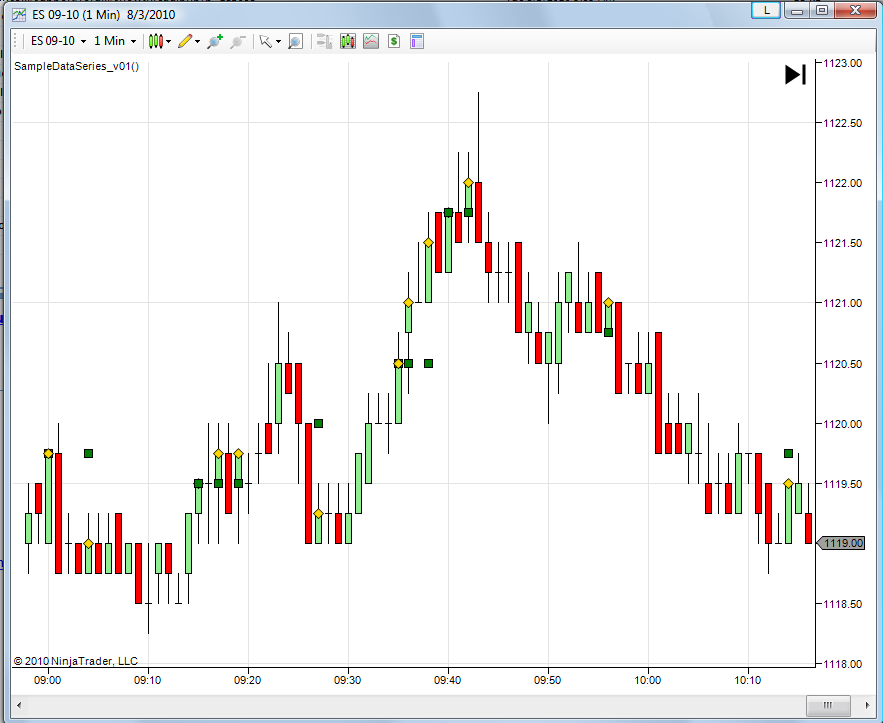Click the 09:10 time axis label

point(148,680)
